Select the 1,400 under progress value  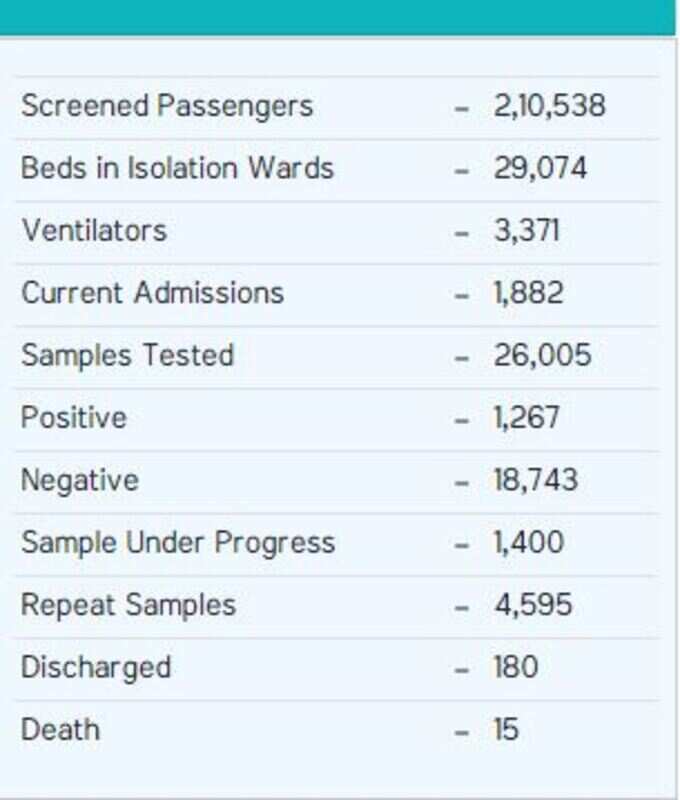pyautogui.click(x=528, y=542)
